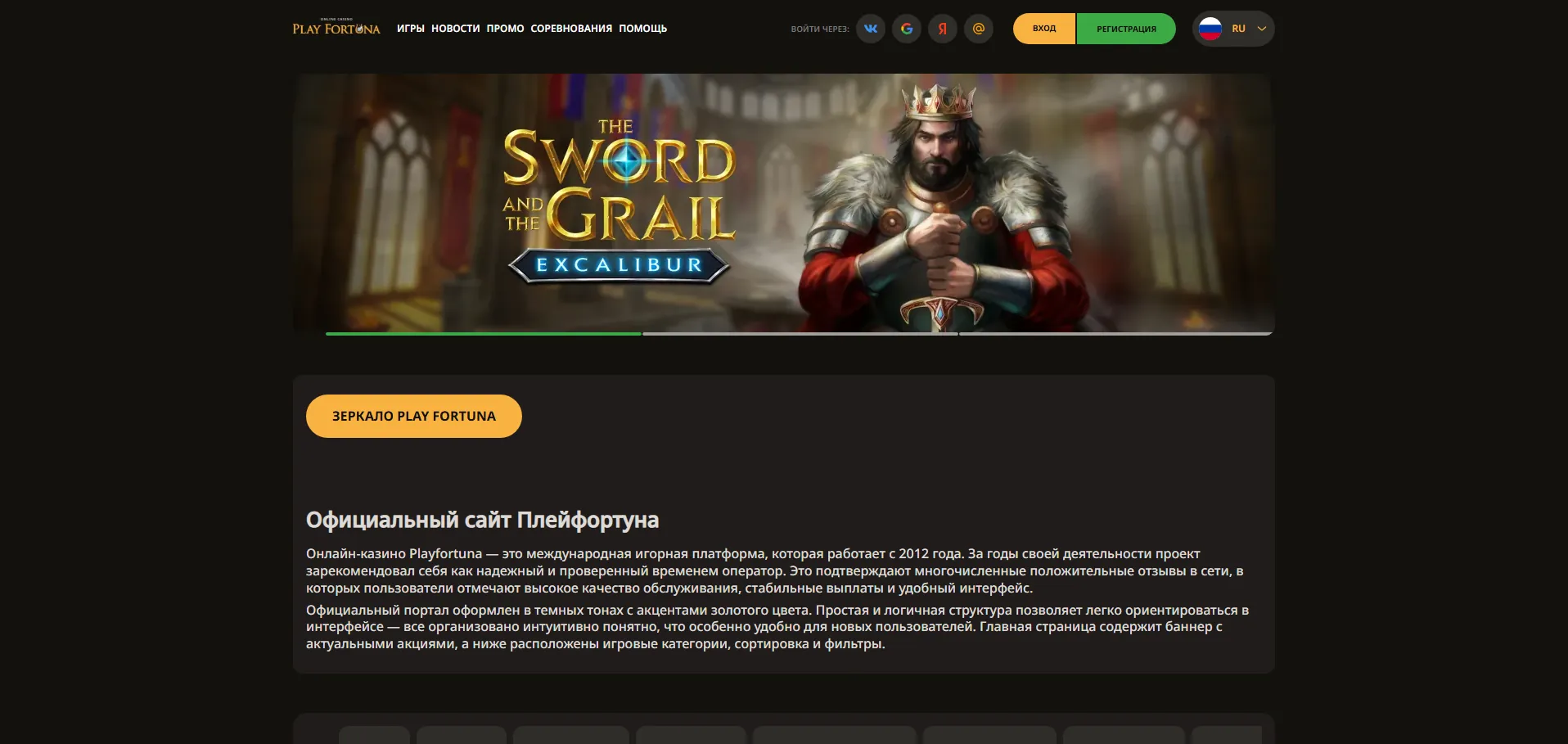Viewport: 1568px width, 744px height.
Task: Open the ПОМОЩЬ menu item
Action: 642,29
